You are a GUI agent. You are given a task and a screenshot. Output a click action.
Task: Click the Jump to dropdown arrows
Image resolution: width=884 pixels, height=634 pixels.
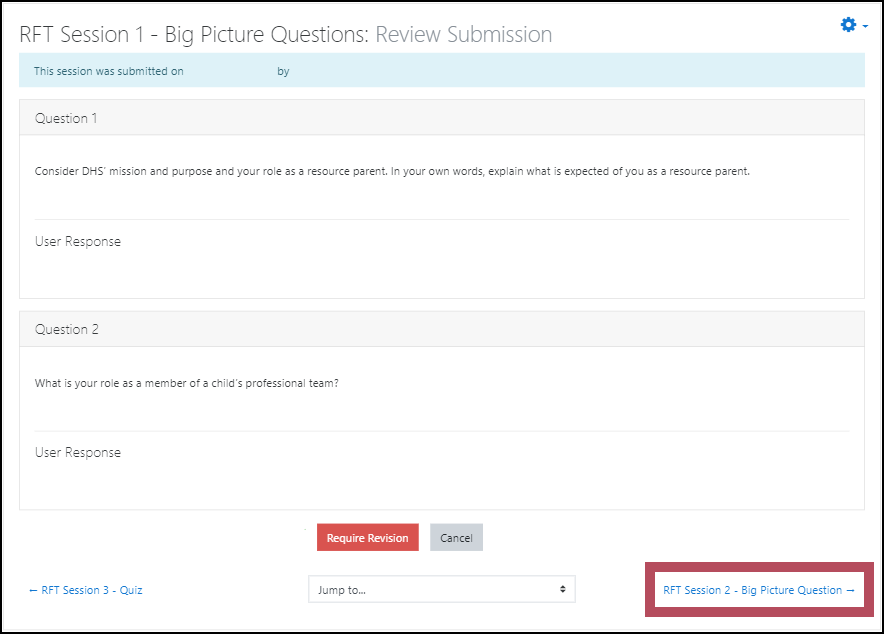pos(563,589)
